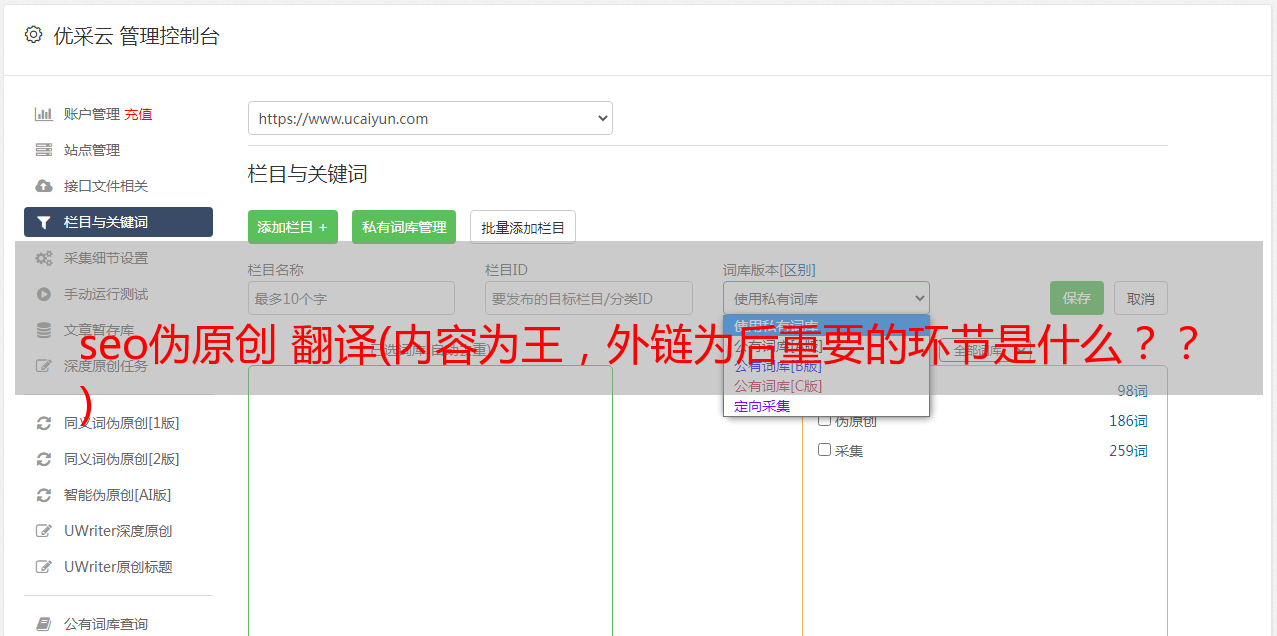Screen dimensions: 1277x636
Task: Click the 186词 count in the 伪原创 row
Action: (1128, 421)
